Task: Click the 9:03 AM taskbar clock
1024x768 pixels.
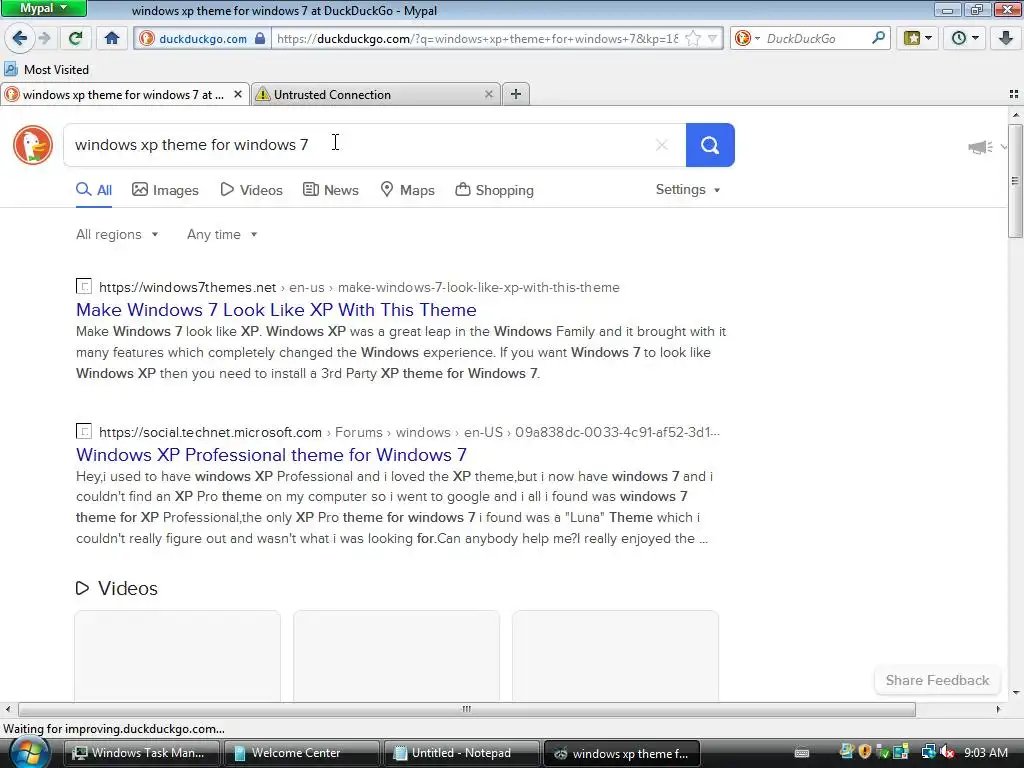Action: click(986, 753)
